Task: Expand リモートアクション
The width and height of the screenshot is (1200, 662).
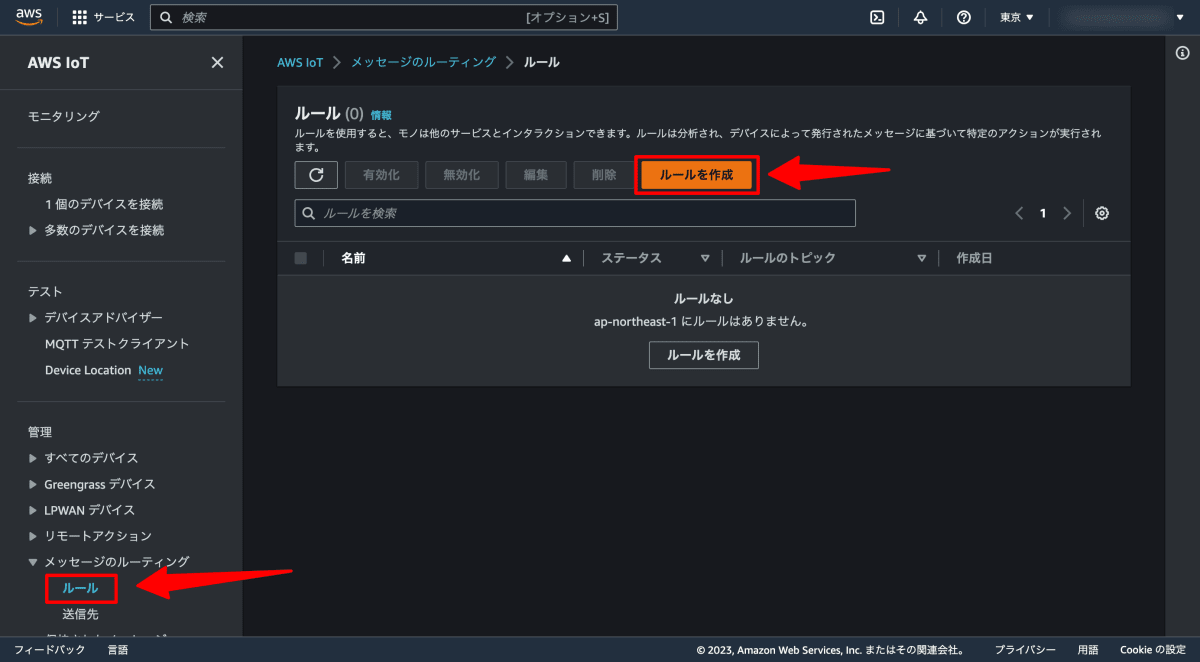Action: coord(33,536)
